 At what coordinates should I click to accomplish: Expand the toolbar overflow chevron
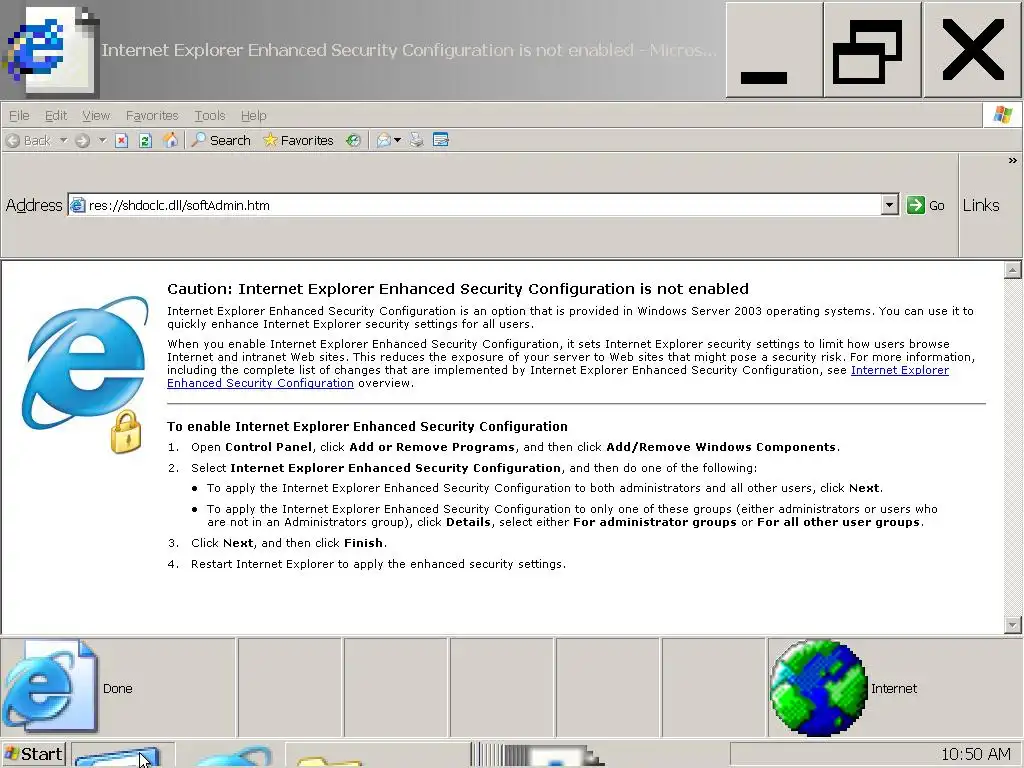(1012, 161)
